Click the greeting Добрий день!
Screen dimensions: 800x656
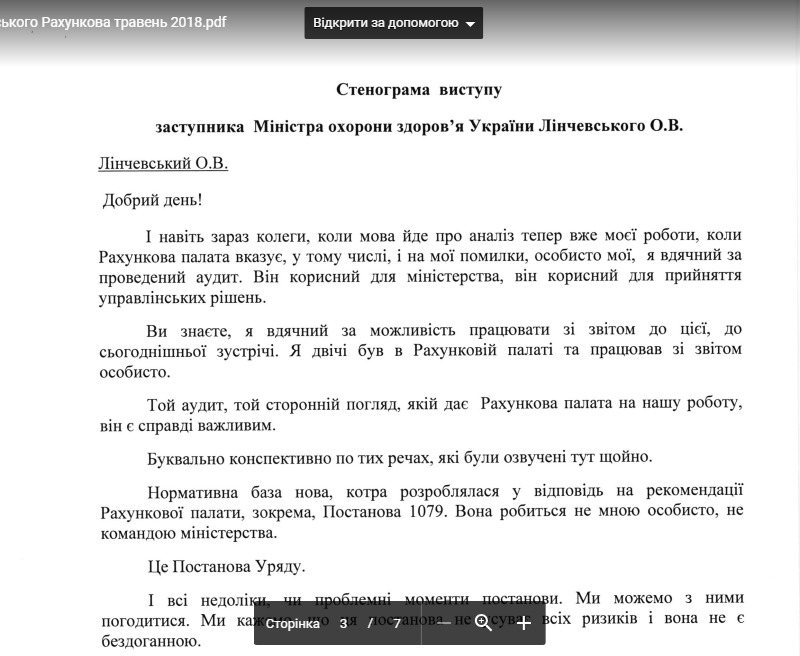tap(153, 199)
